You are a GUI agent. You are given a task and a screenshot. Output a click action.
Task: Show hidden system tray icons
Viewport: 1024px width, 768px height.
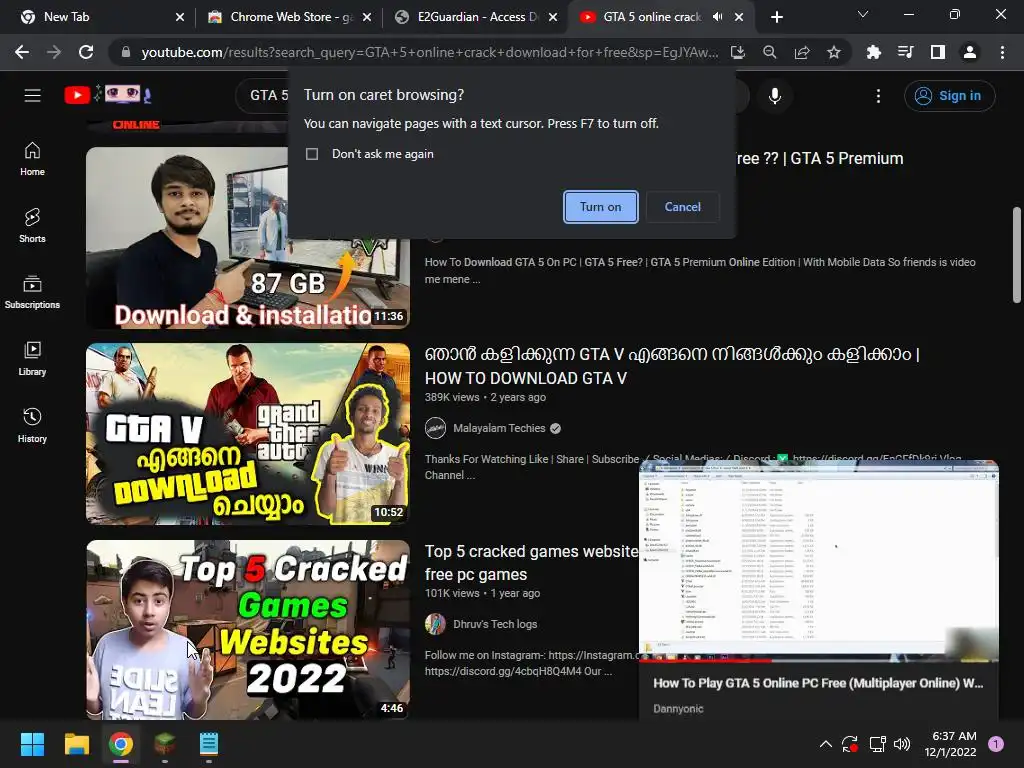pyautogui.click(x=825, y=744)
